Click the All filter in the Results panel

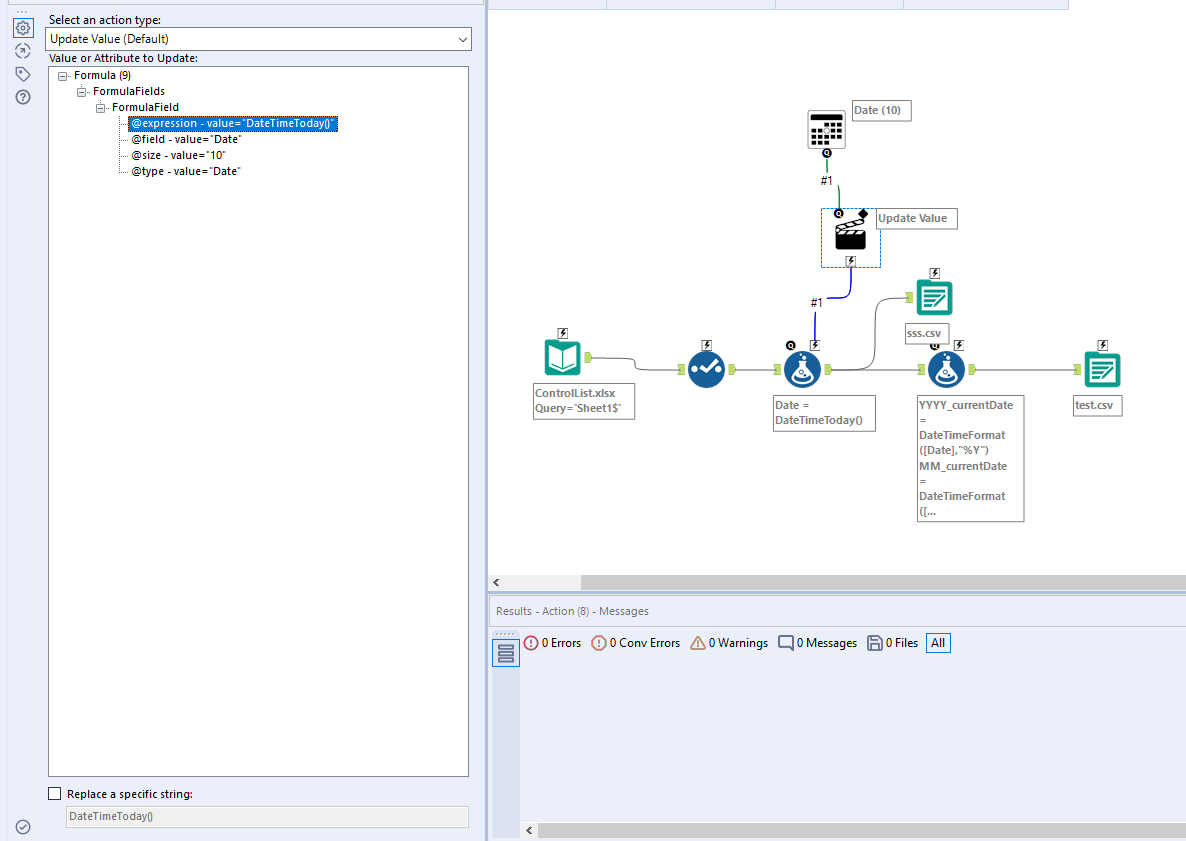coord(937,642)
